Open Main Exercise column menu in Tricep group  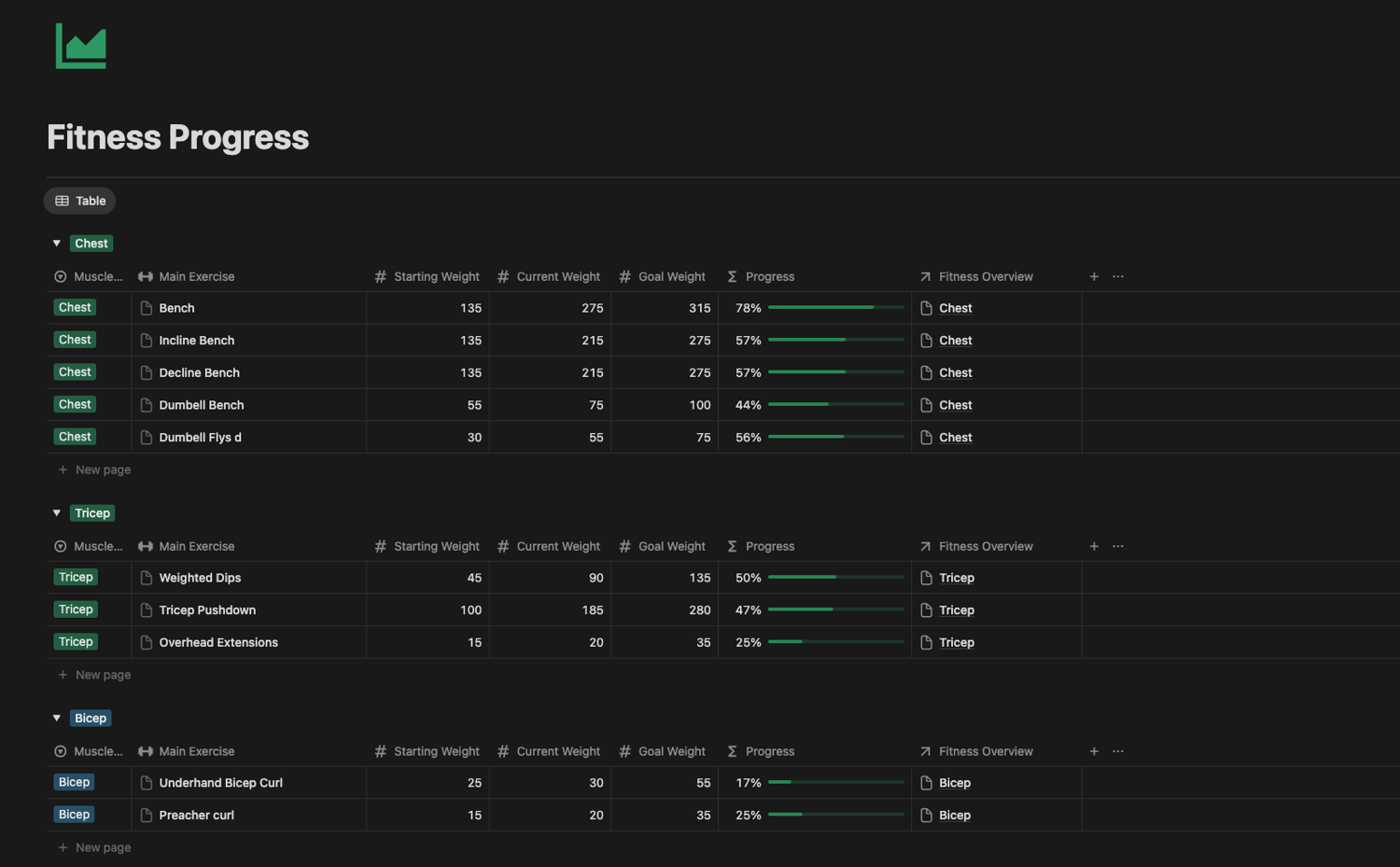point(187,546)
